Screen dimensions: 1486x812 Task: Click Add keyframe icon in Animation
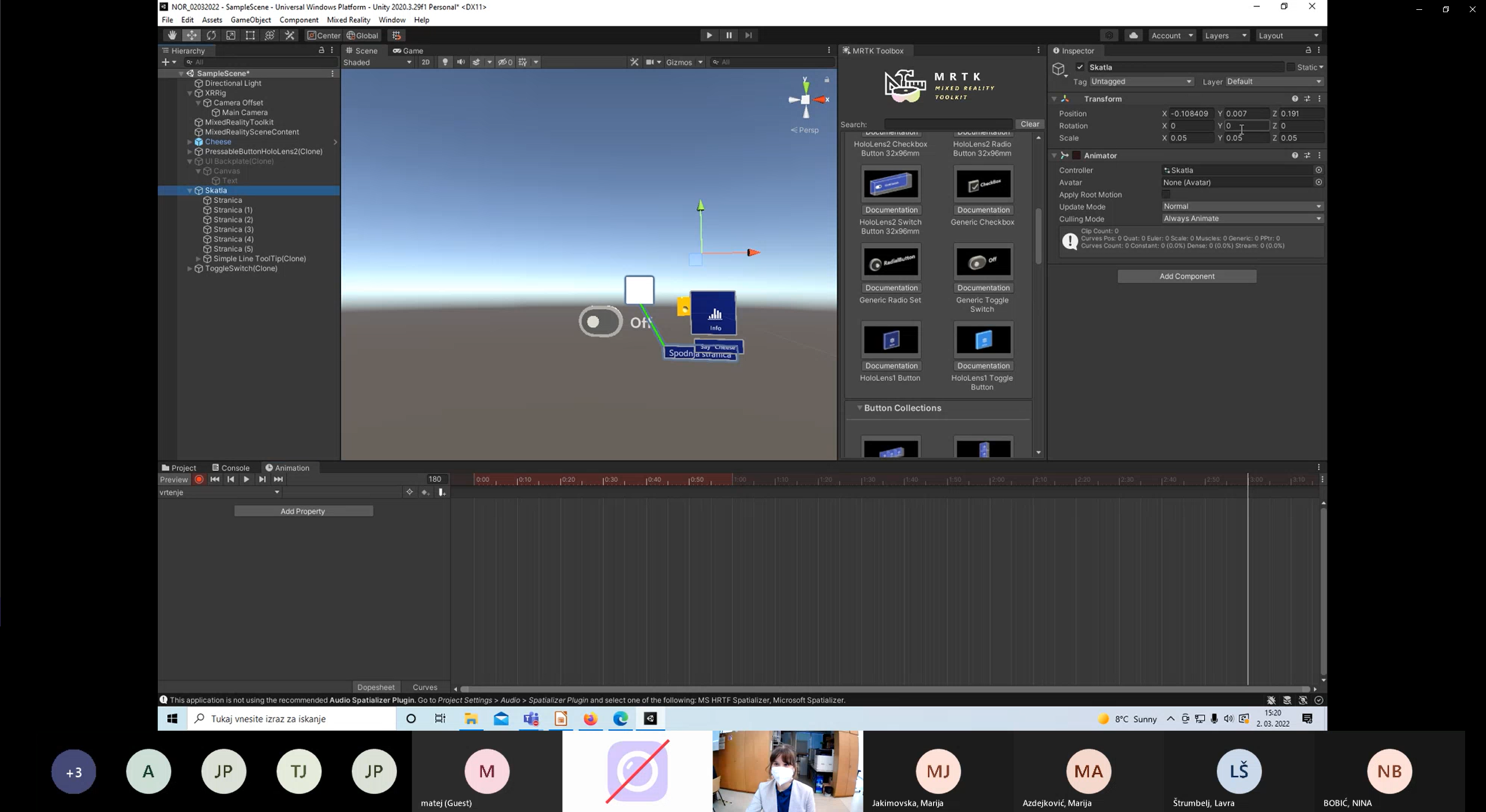425,492
